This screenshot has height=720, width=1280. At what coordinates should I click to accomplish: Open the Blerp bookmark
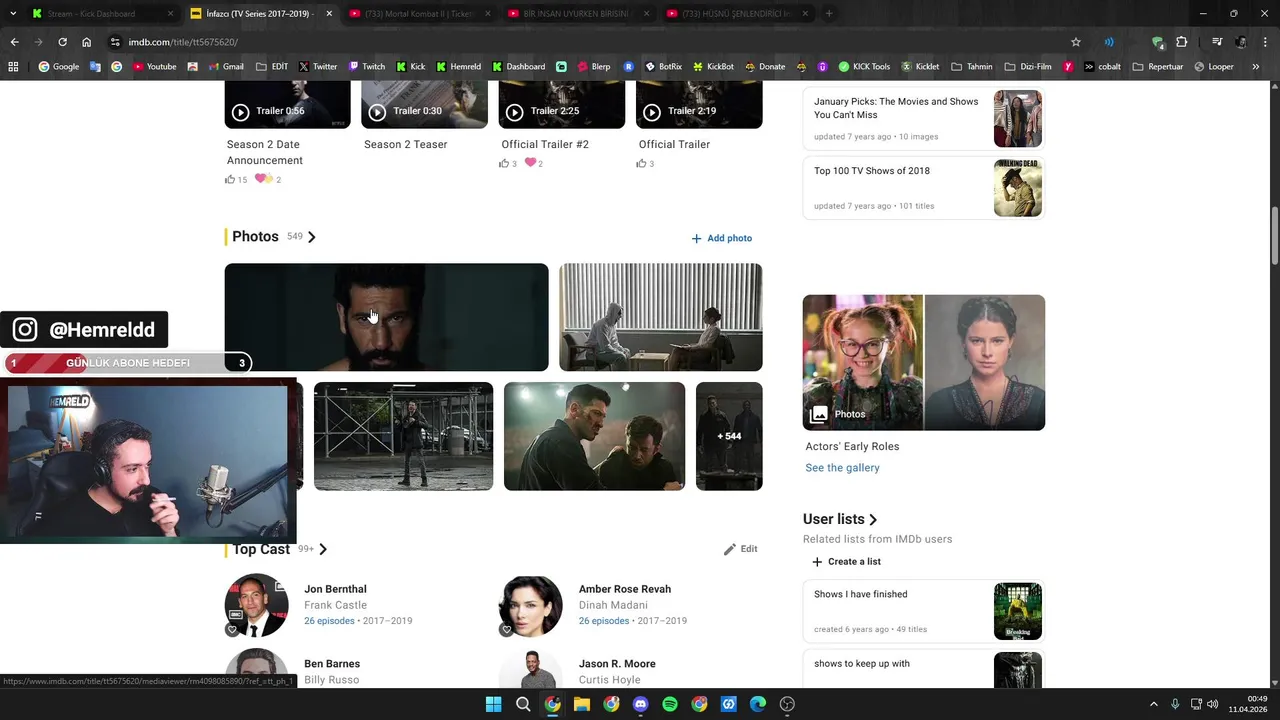click(593, 67)
